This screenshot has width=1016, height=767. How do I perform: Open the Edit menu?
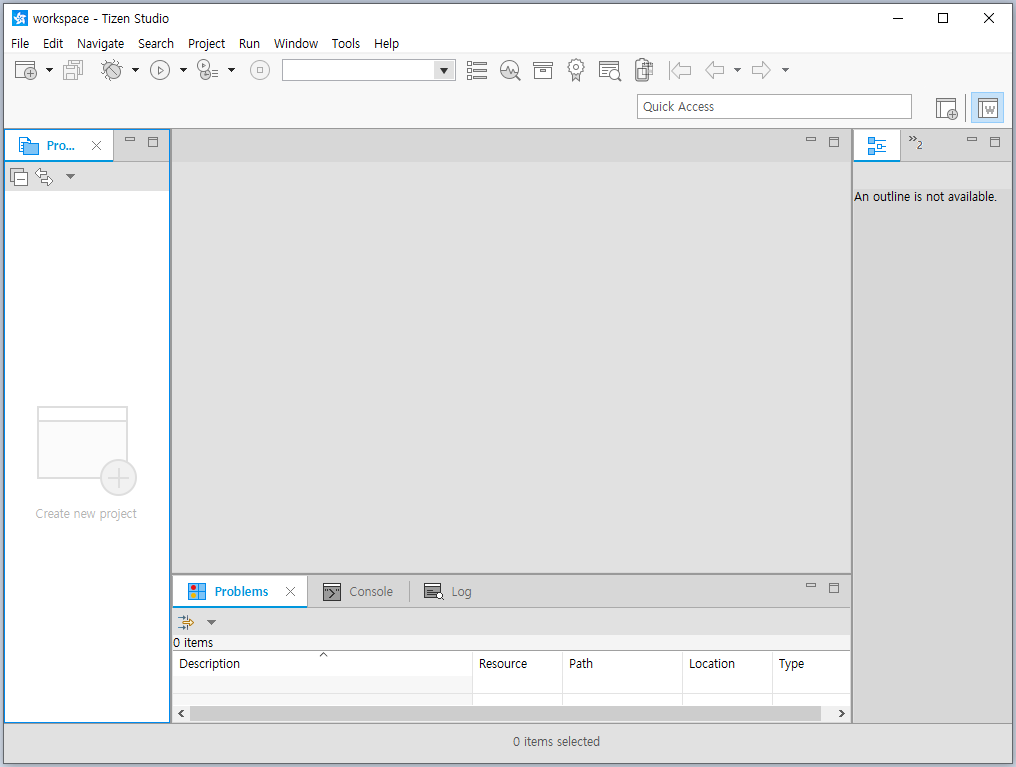[53, 43]
